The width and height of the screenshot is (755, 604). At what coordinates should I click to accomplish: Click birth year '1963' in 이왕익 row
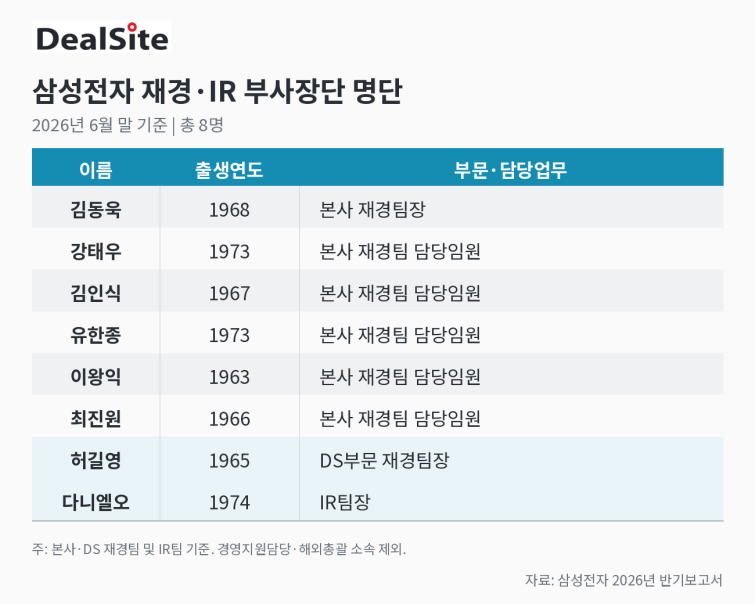[x=229, y=377]
